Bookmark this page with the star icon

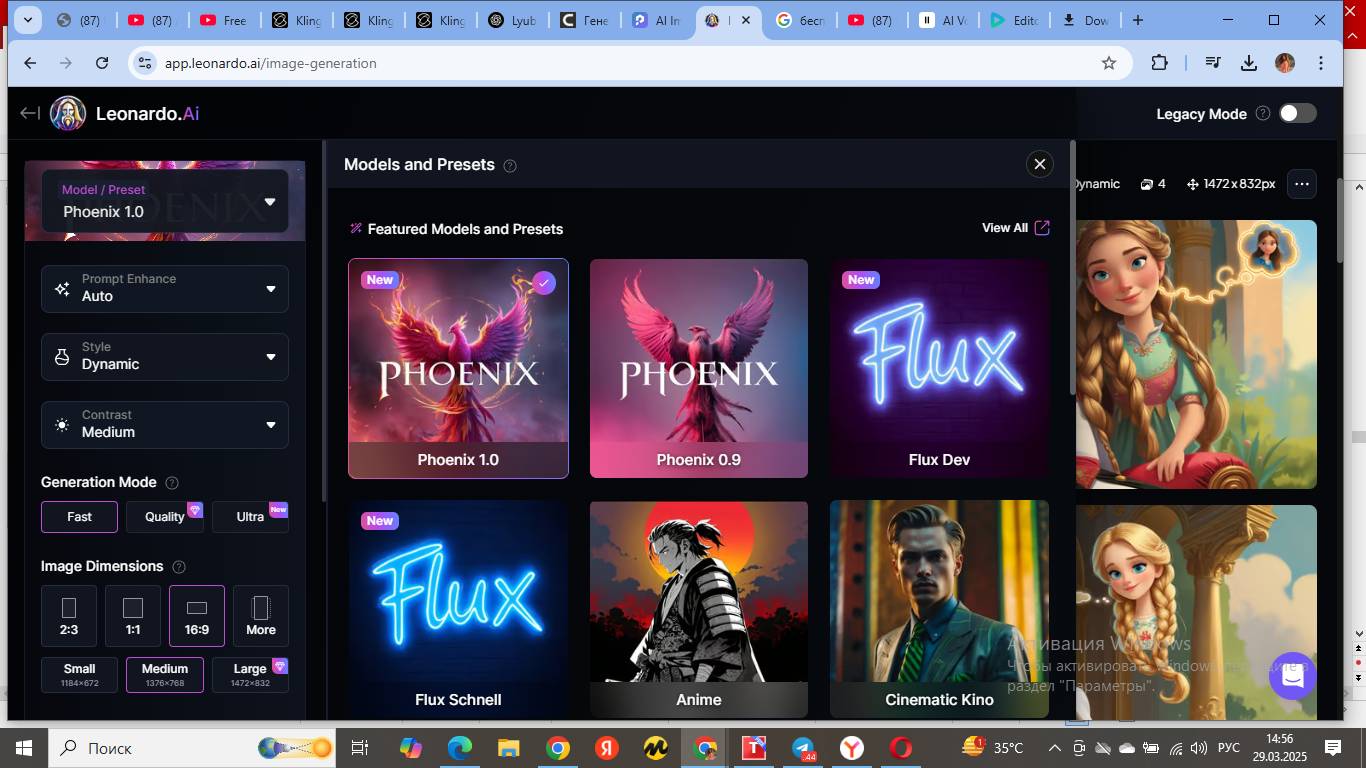1109,63
